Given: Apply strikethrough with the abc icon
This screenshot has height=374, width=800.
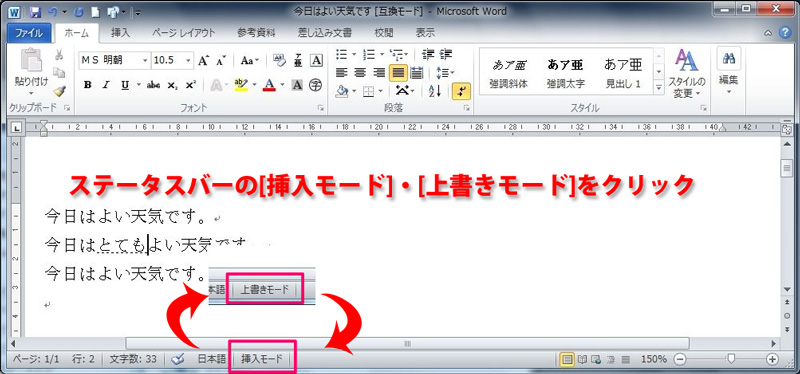Looking at the screenshot, I should click(x=153, y=85).
